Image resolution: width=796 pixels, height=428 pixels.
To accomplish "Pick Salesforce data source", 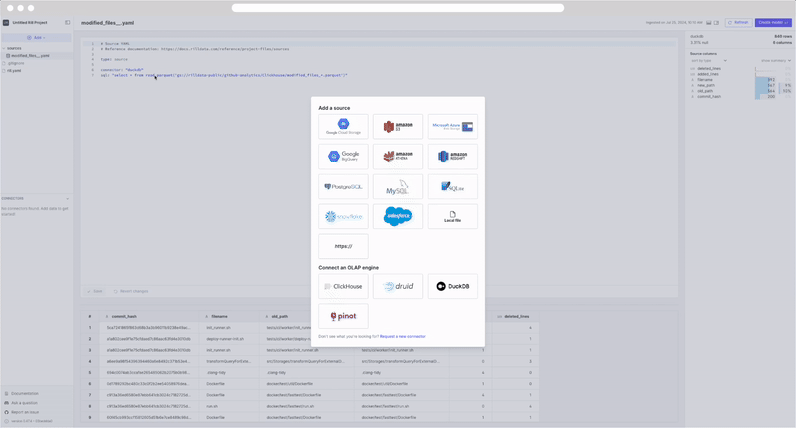I will pyautogui.click(x=398, y=216).
